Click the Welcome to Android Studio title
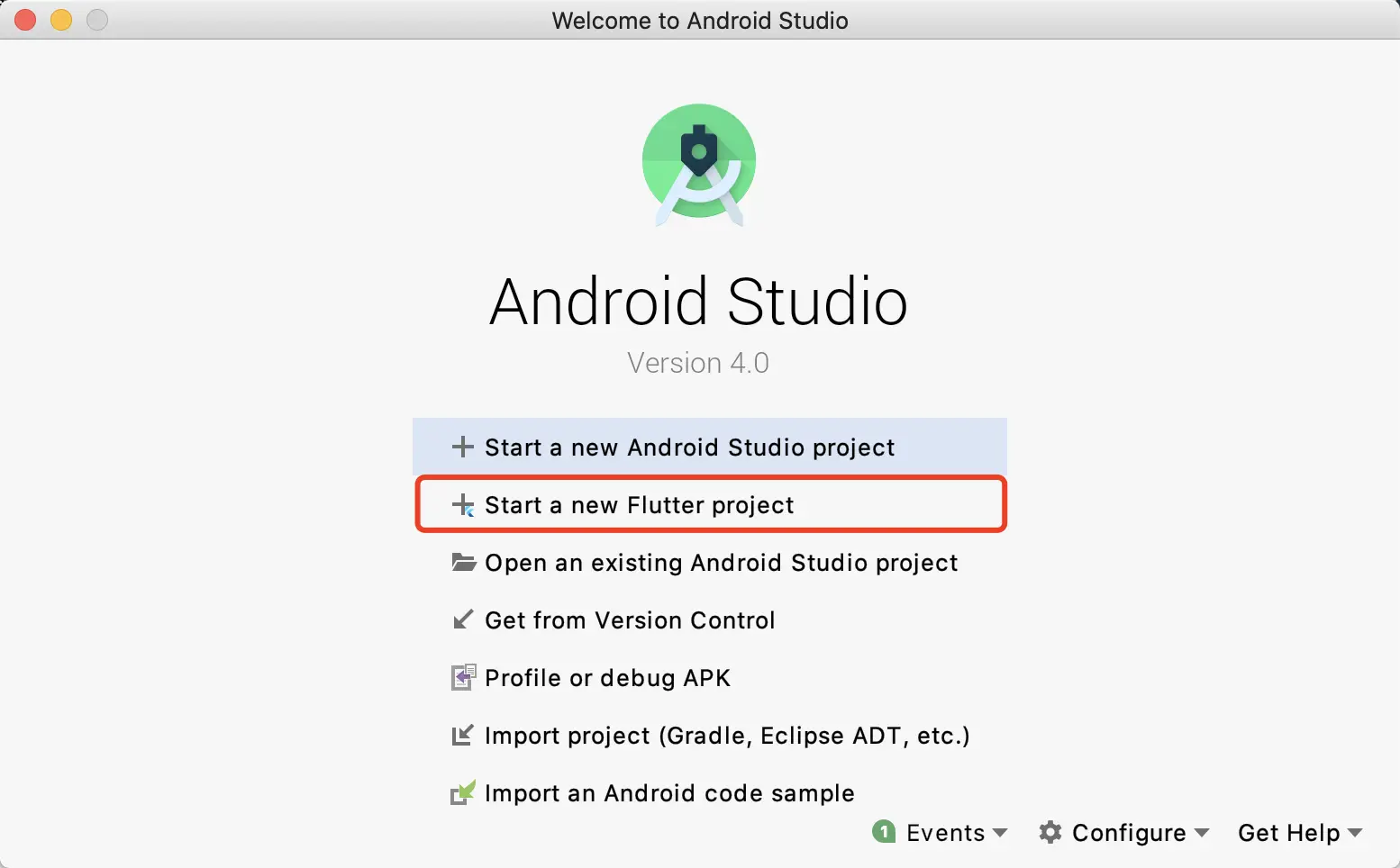 700,20
